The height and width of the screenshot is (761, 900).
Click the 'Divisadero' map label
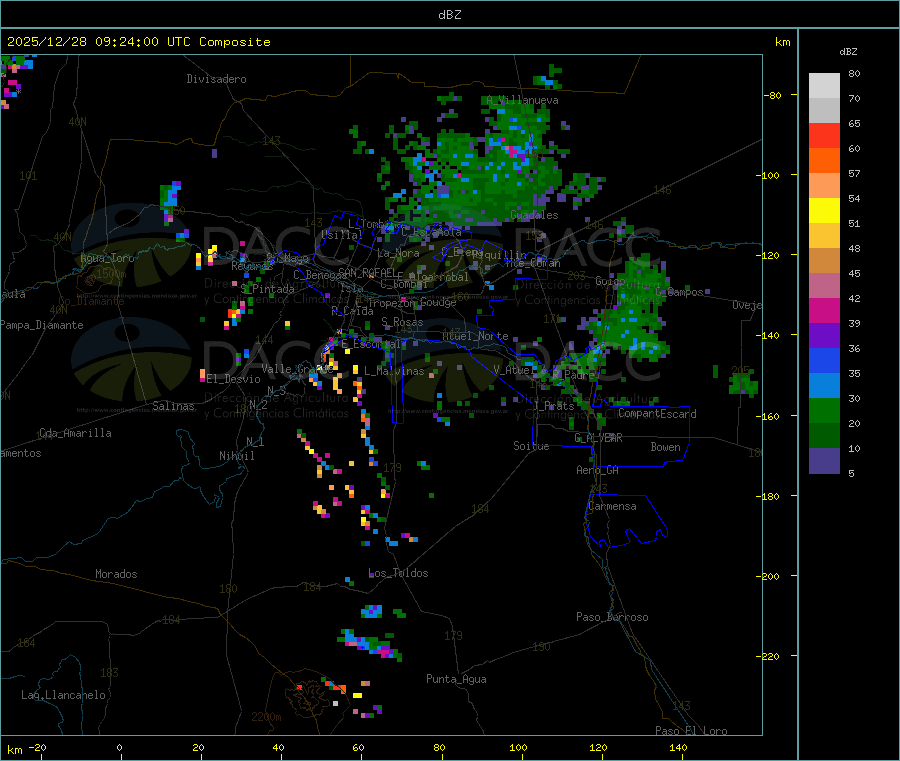[x=216, y=79]
